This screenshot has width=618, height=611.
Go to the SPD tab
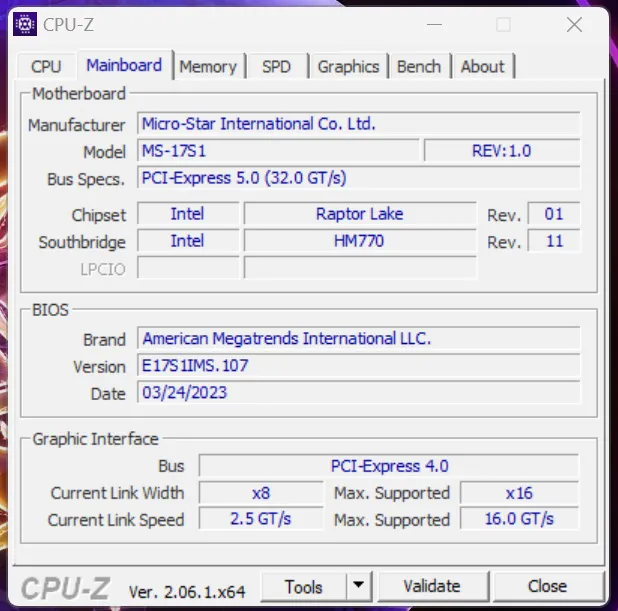coord(276,66)
